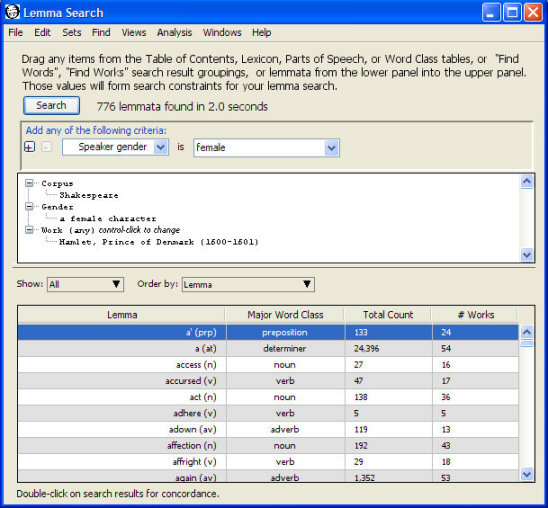The image size is (548, 508).
Task: Sort by the Major Word Class column header
Action: (x=285, y=315)
